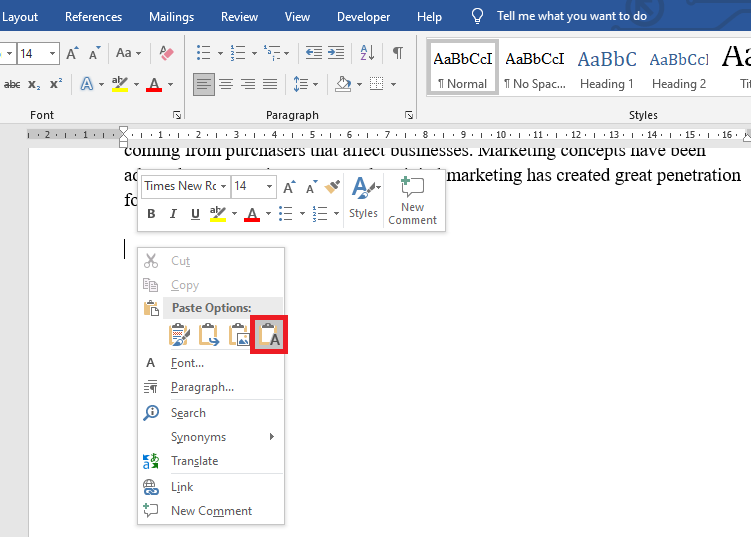This screenshot has height=537, width=751.
Task: Decrease font size in the ribbon
Action: tap(94, 53)
